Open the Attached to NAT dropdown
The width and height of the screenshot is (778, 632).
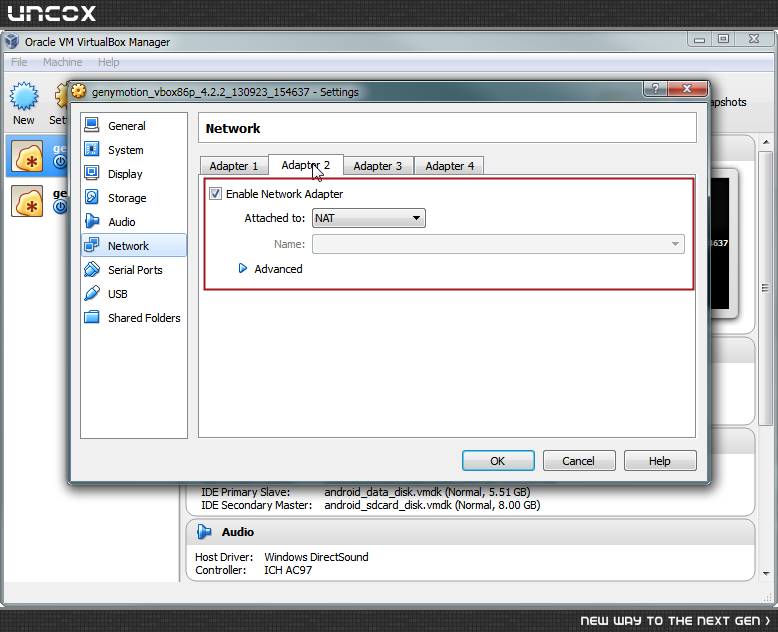[369, 218]
